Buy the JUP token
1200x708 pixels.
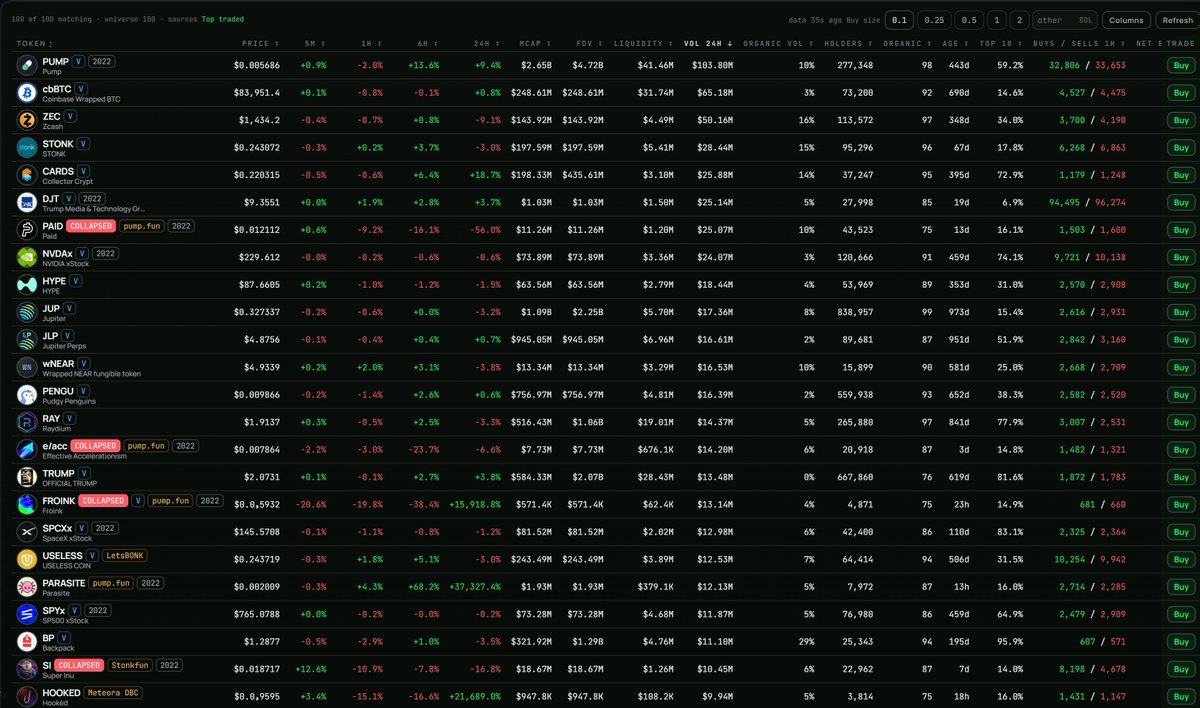click(1181, 312)
